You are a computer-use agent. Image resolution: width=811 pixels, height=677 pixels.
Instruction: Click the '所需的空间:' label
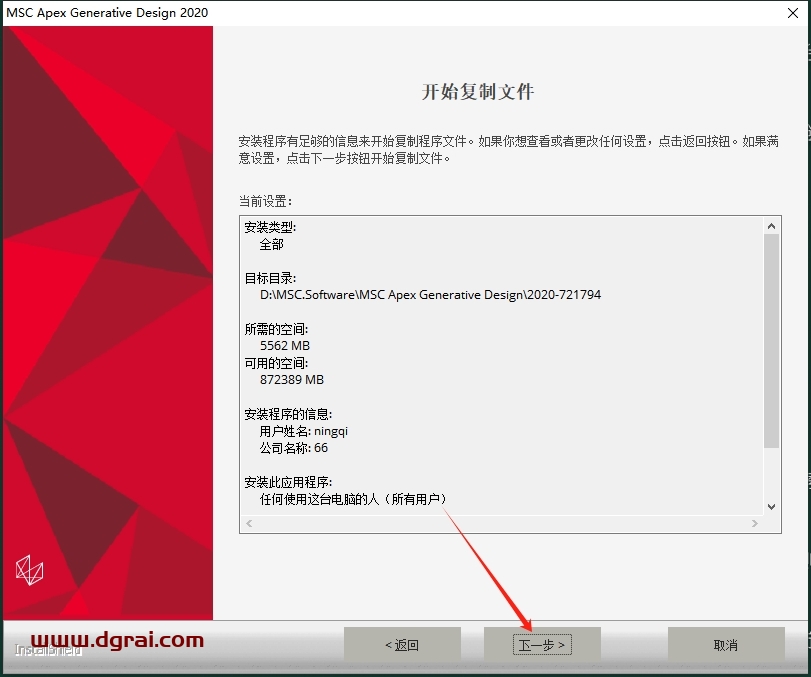276,329
